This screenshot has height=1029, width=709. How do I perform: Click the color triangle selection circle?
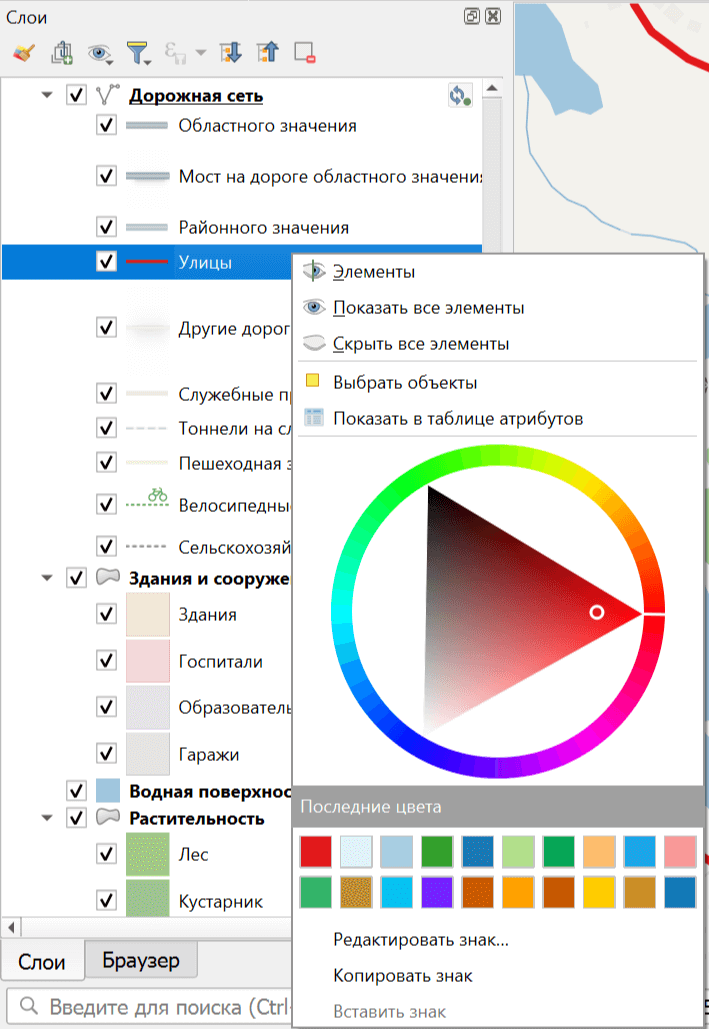point(597,612)
